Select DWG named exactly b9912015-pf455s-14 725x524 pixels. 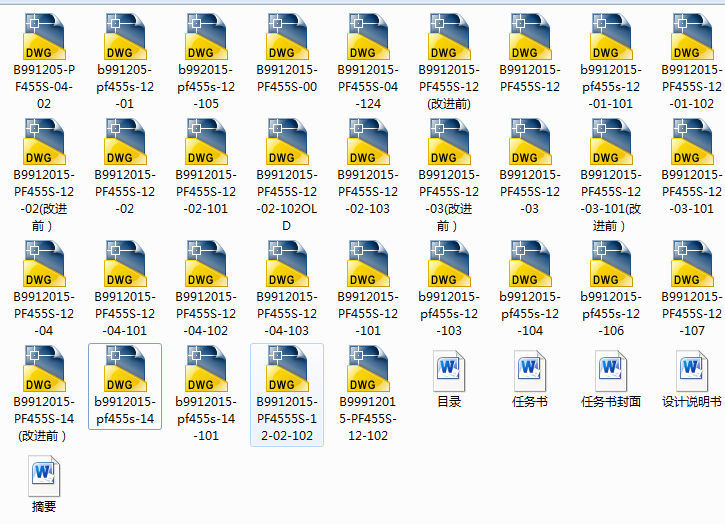coord(125,386)
